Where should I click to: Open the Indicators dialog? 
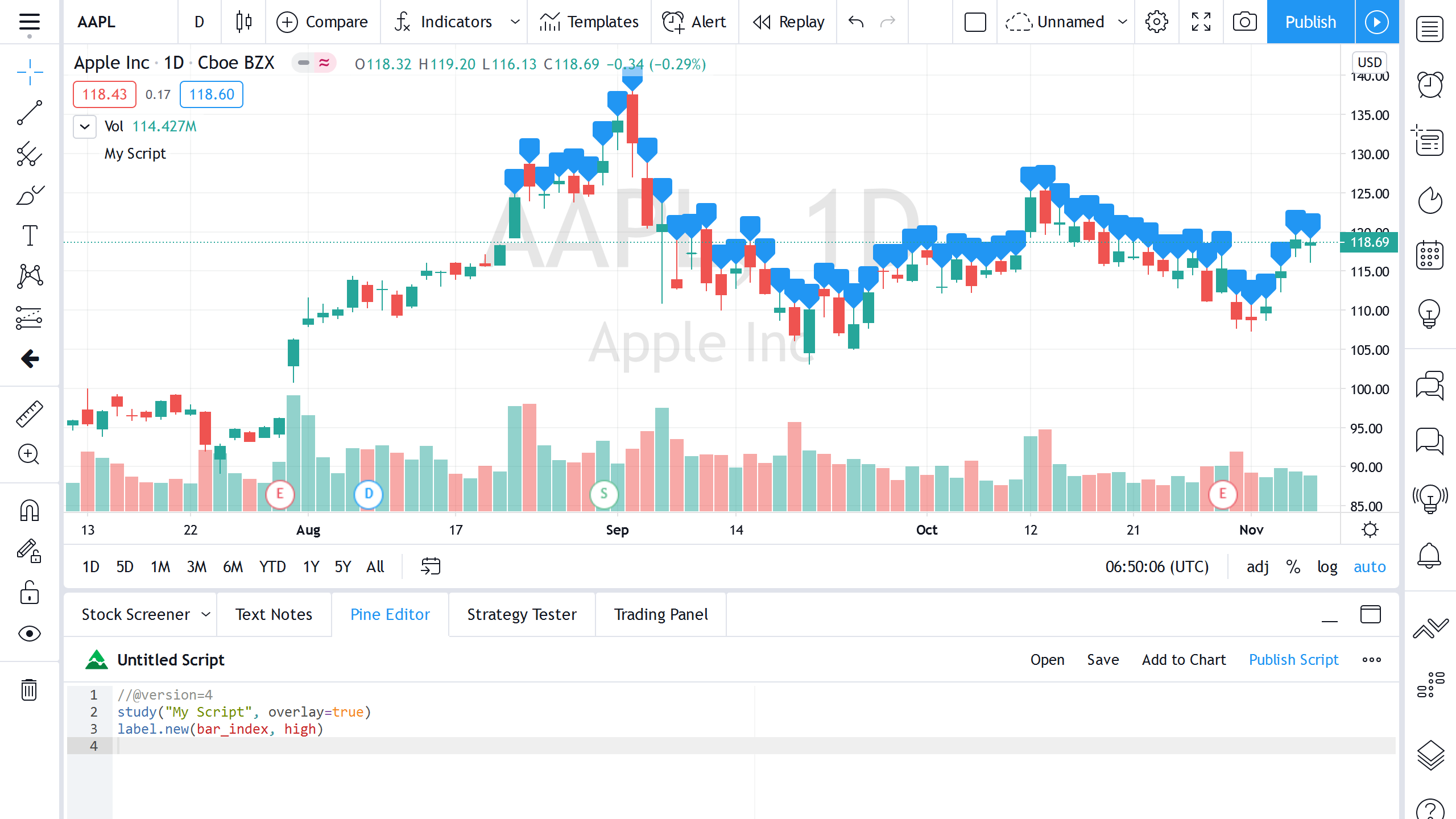(x=443, y=22)
